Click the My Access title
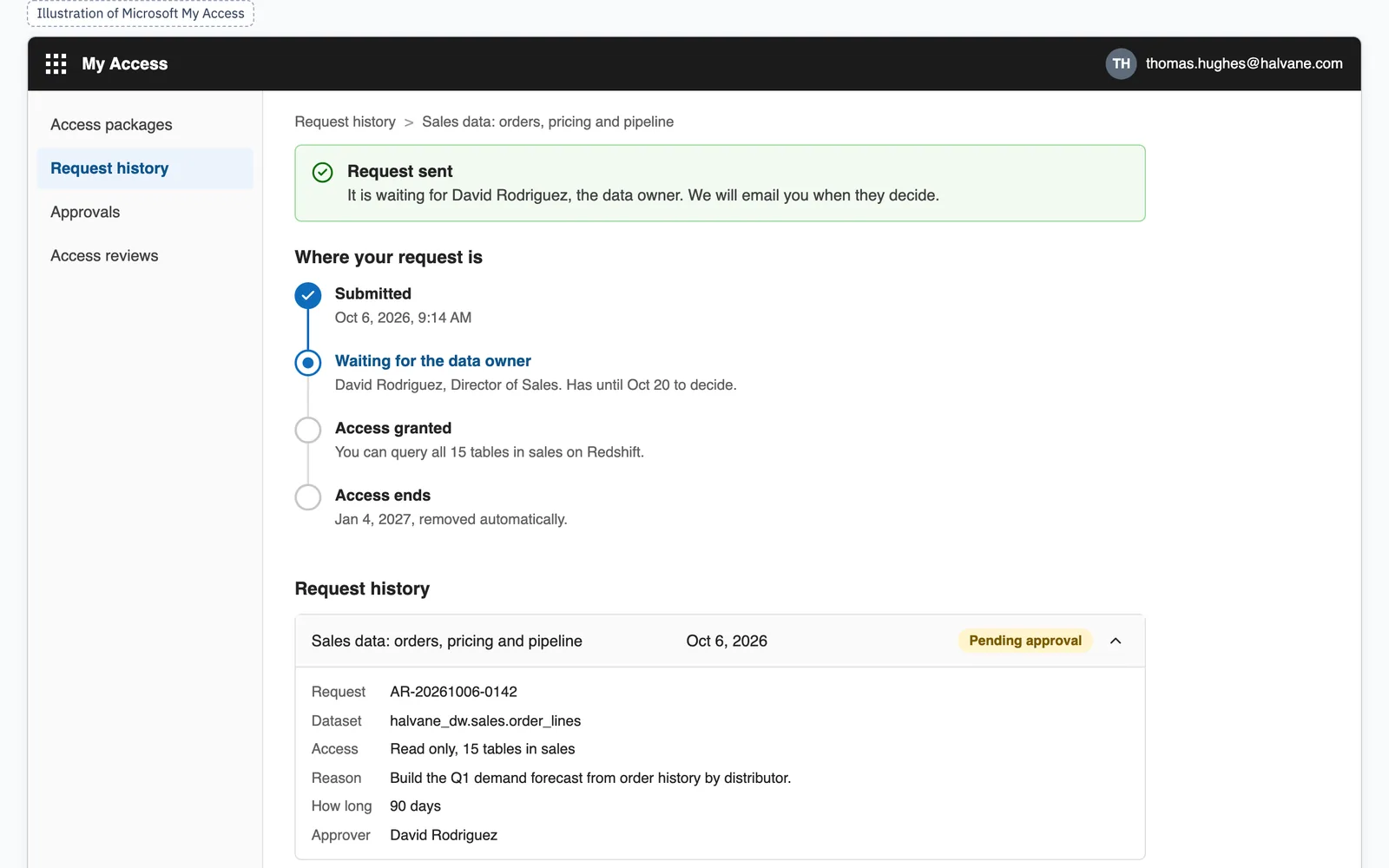 [125, 63]
